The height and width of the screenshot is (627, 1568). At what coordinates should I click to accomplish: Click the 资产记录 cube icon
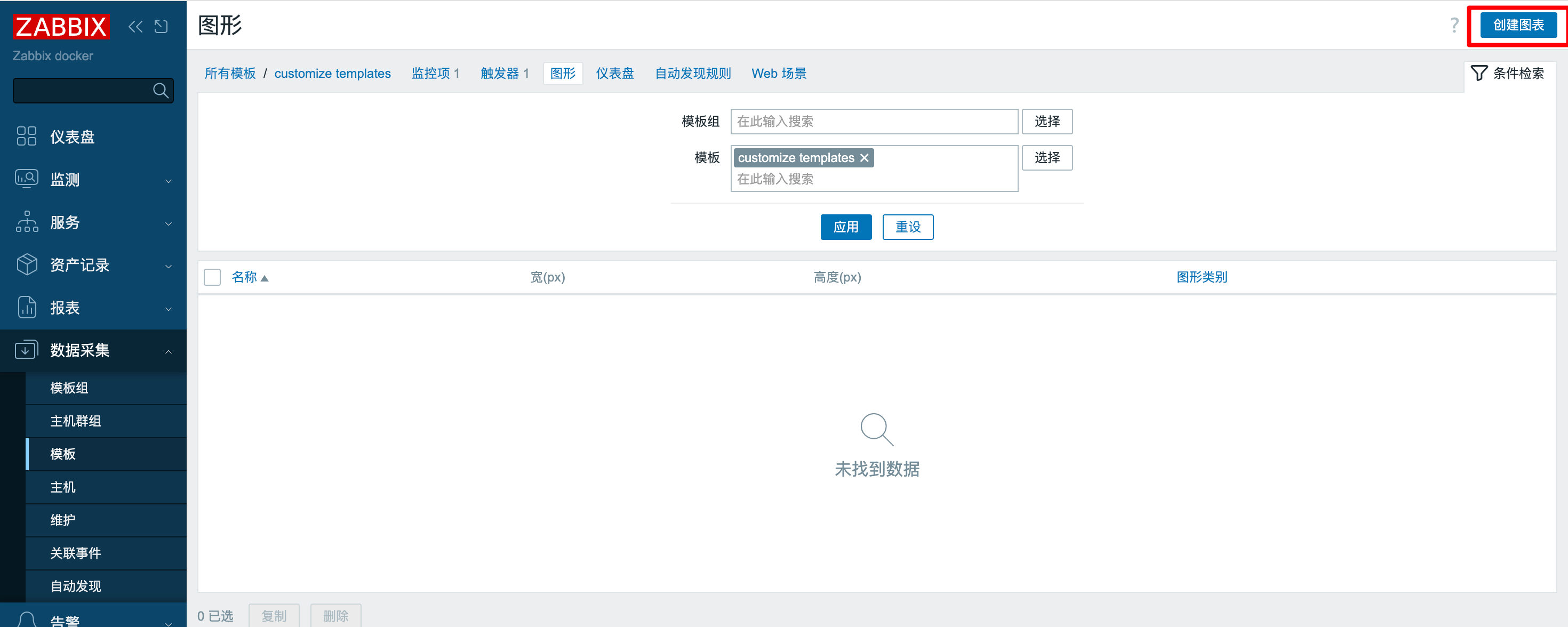coord(27,264)
